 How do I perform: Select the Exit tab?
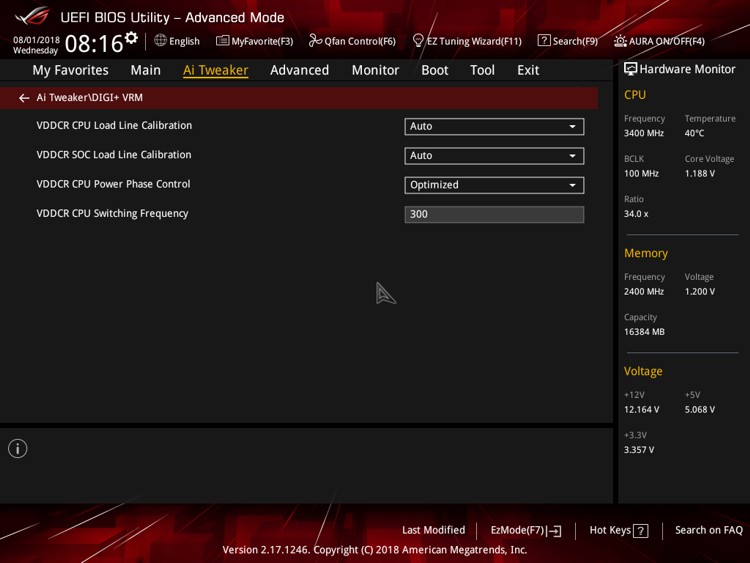click(528, 70)
